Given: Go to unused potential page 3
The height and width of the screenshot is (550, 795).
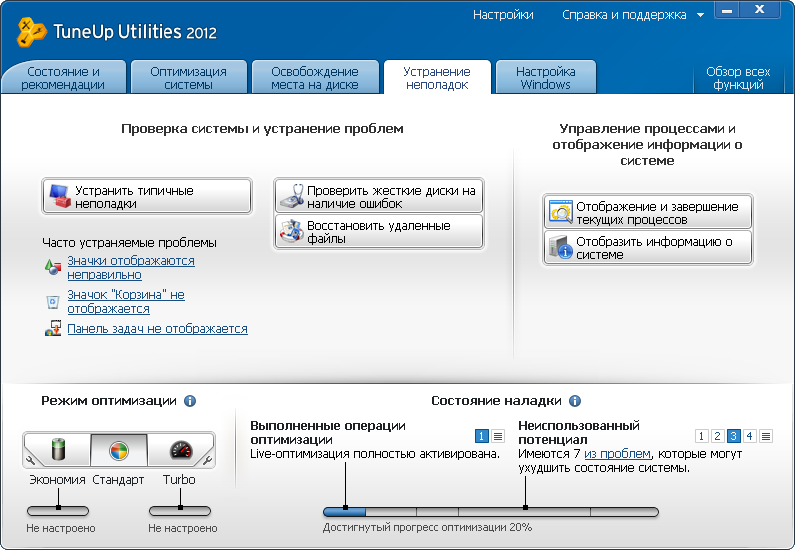Looking at the screenshot, I should click(734, 435).
